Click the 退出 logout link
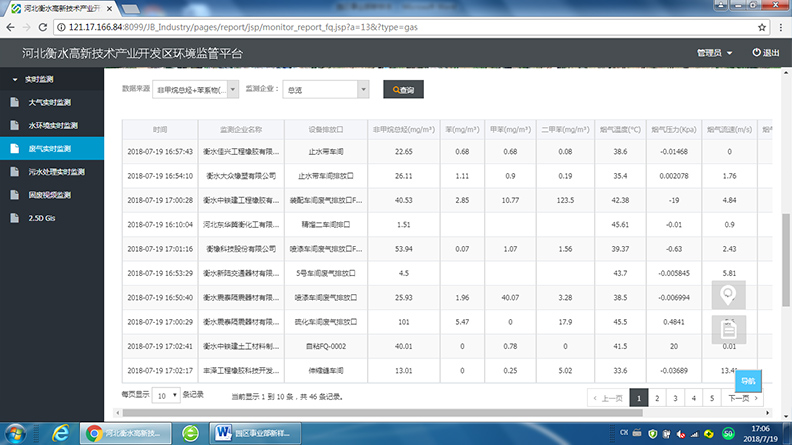Screen dimensions: 792x445 pos(766,53)
